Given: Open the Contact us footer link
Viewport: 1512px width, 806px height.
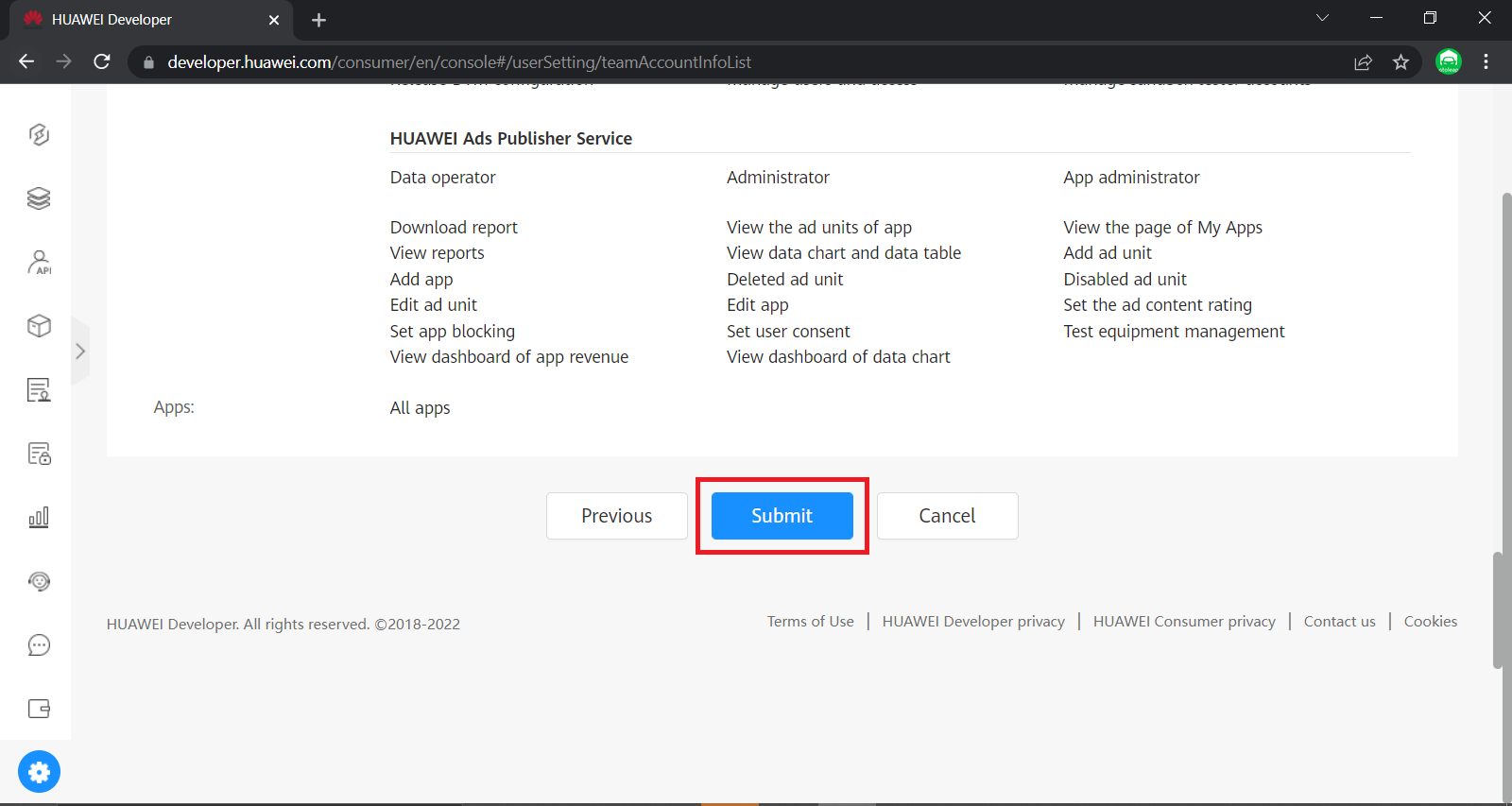Looking at the screenshot, I should [1339, 621].
